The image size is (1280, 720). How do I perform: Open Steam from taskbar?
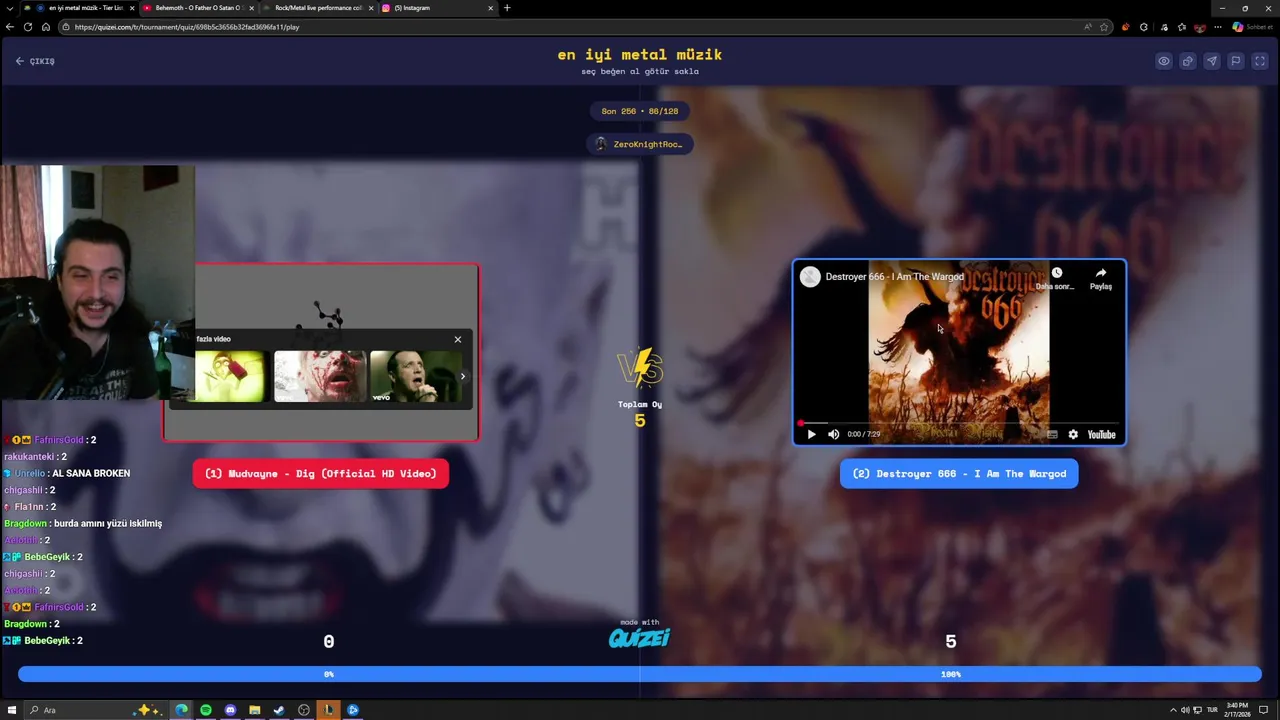[279, 710]
